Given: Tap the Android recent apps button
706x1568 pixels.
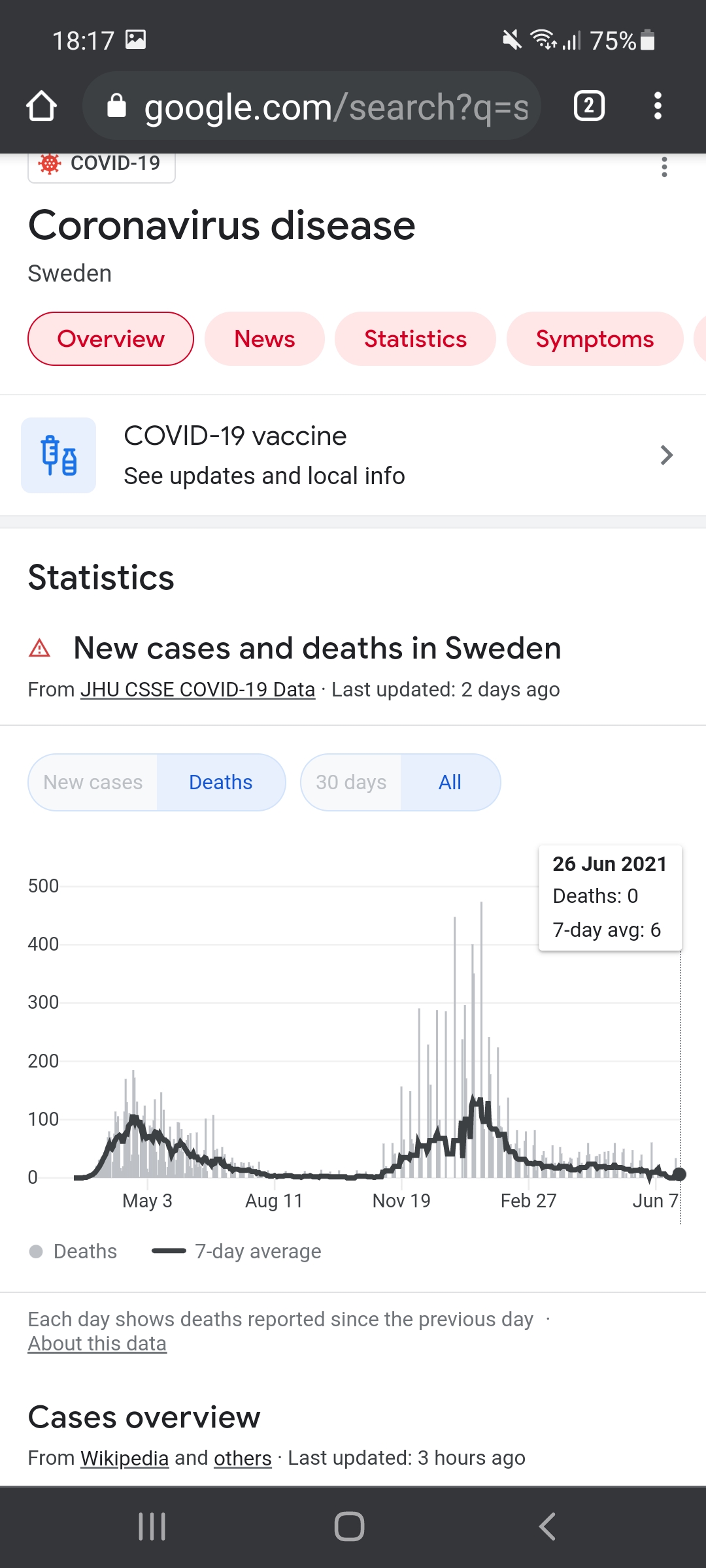Looking at the screenshot, I should (152, 1527).
